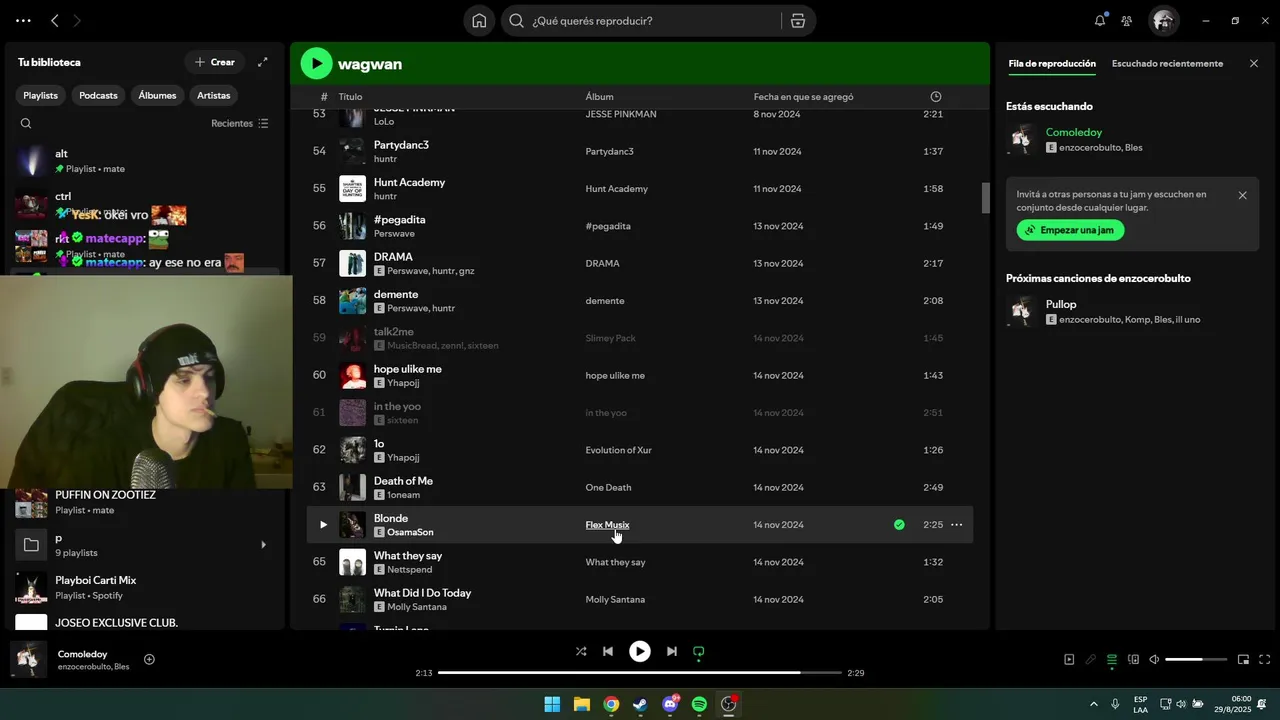The image size is (1280, 720).
Task: Click Empezar una jam button
Action: coord(1070,230)
